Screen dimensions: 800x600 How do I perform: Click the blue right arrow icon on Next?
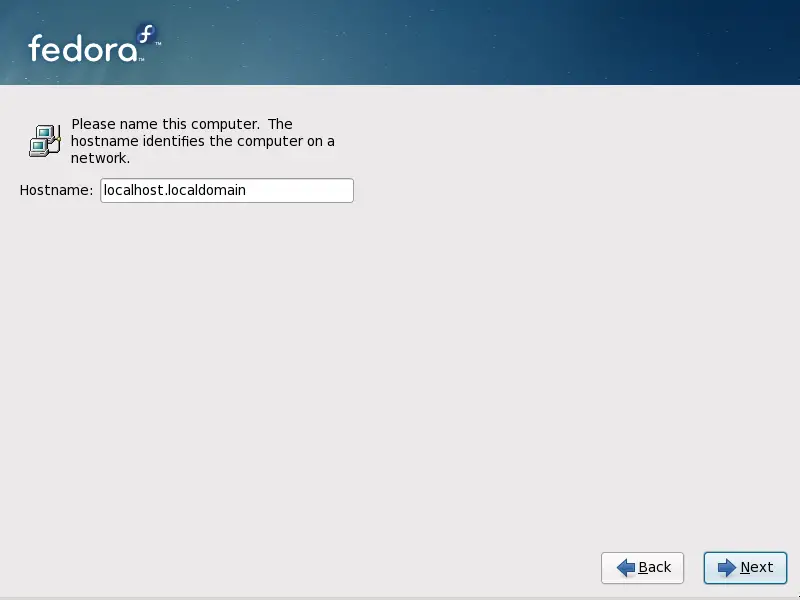pyautogui.click(x=726, y=568)
